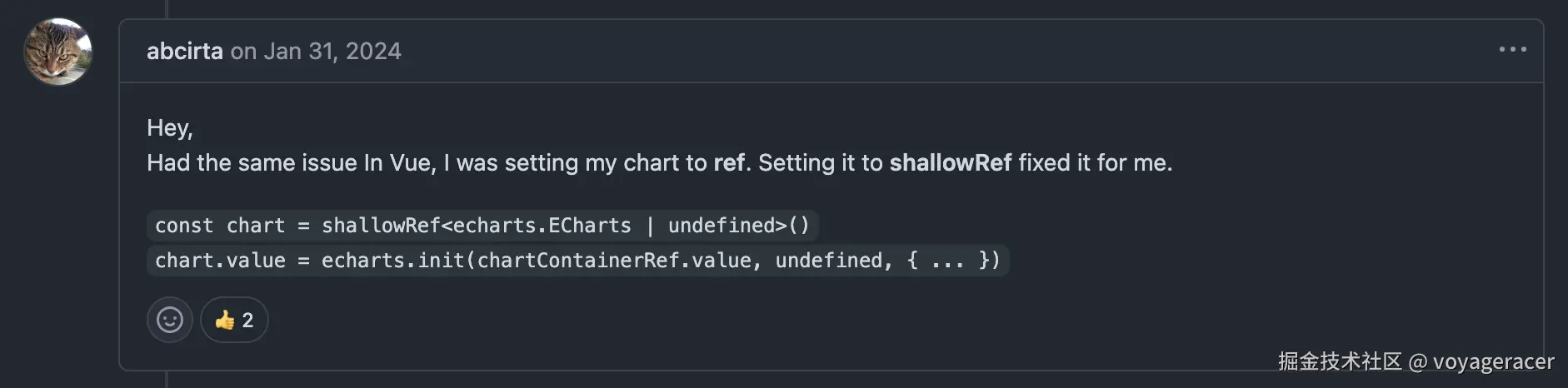Click "echarts.ECharts" type in first code line

click(x=542, y=226)
